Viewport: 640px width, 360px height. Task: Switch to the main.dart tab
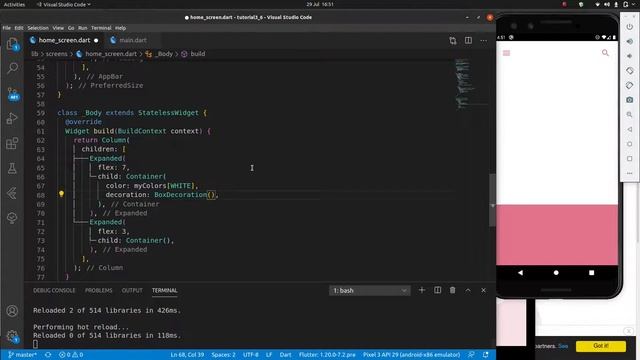coord(133,40)
